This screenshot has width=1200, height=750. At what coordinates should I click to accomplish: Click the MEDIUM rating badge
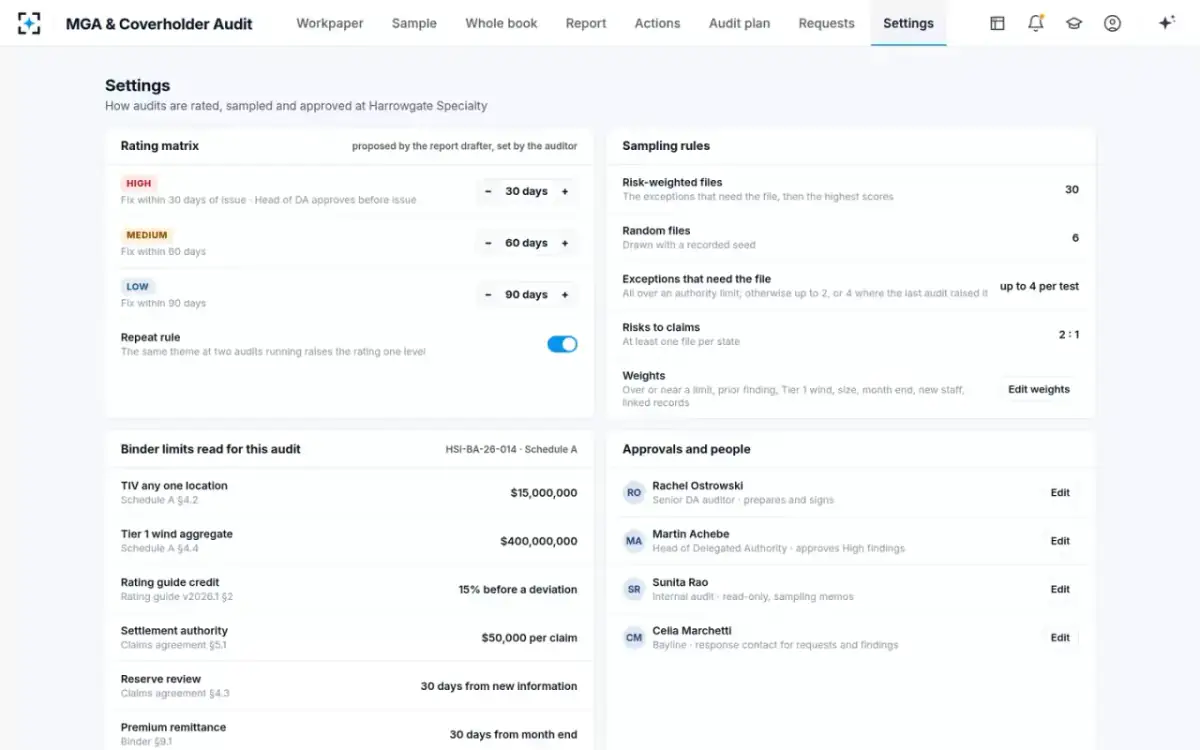point(147,235)
